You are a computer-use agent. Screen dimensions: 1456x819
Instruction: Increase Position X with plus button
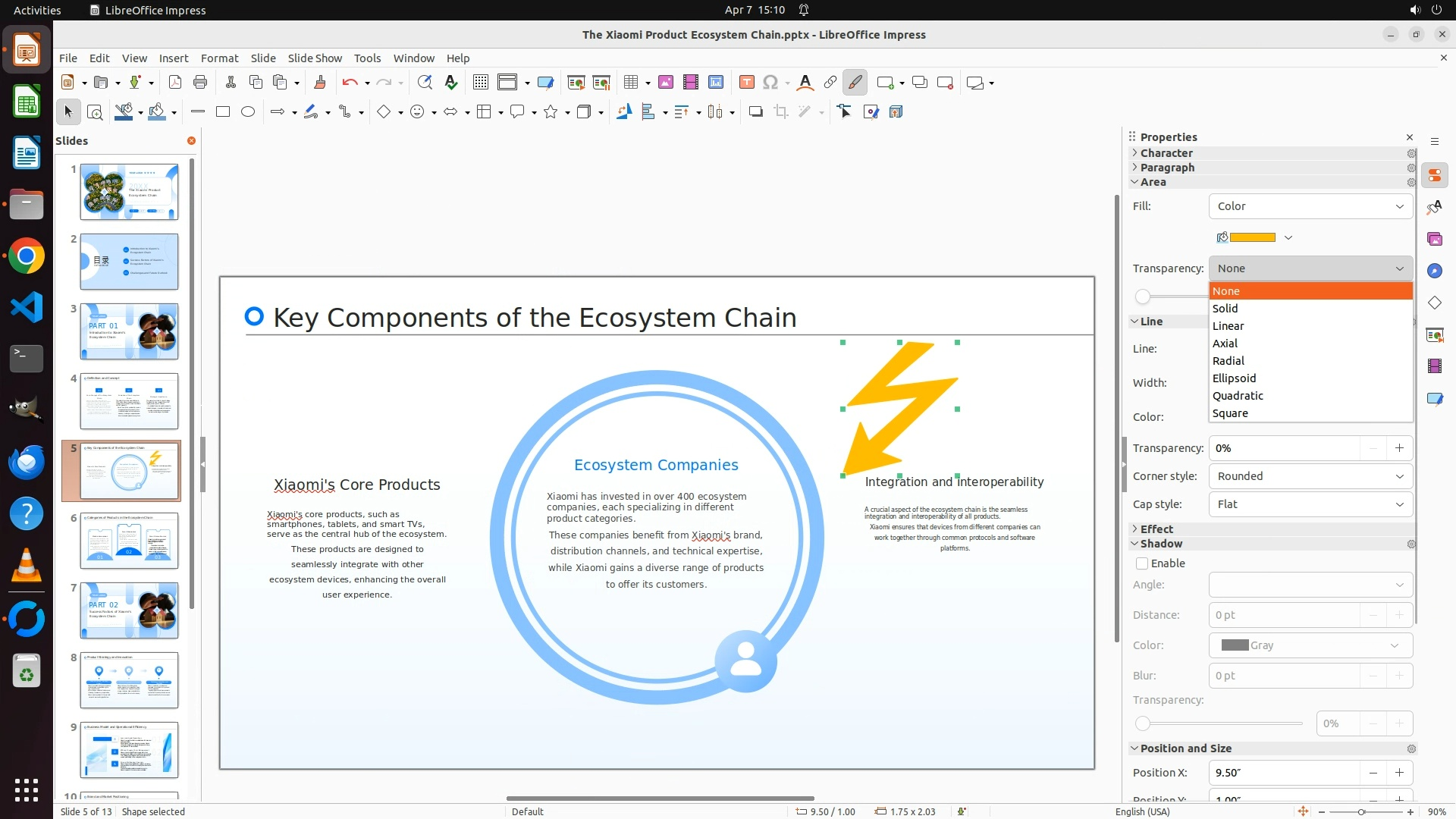click(x=1399, y=773)
